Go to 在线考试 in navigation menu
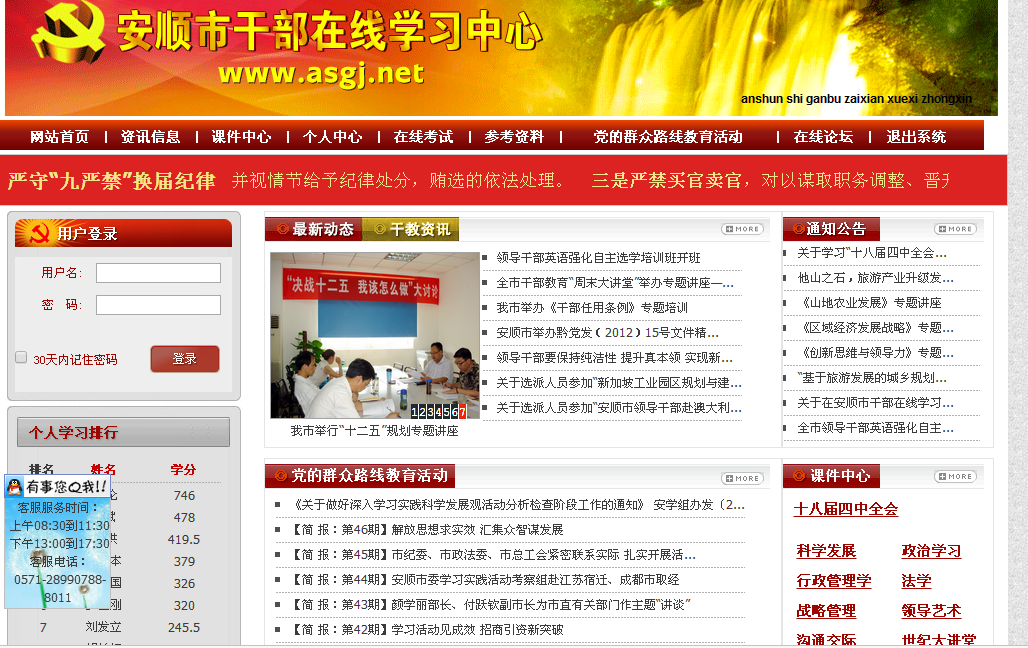The width and height of the screenshot is (1028, 648). pyautogui.click(x=423, y=137)
